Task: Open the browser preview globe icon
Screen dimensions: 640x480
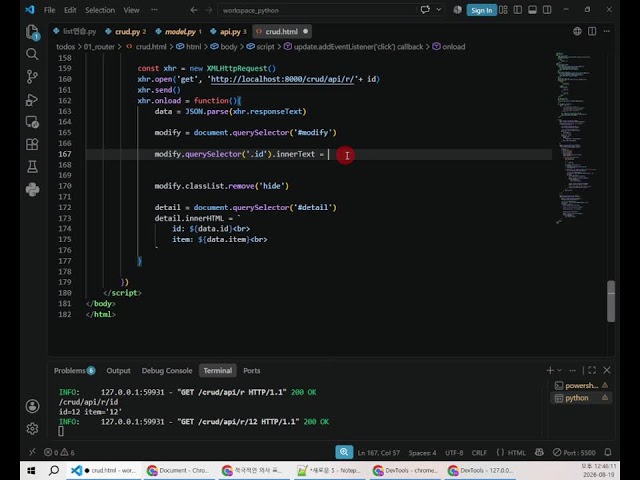Action: (577, 31)
